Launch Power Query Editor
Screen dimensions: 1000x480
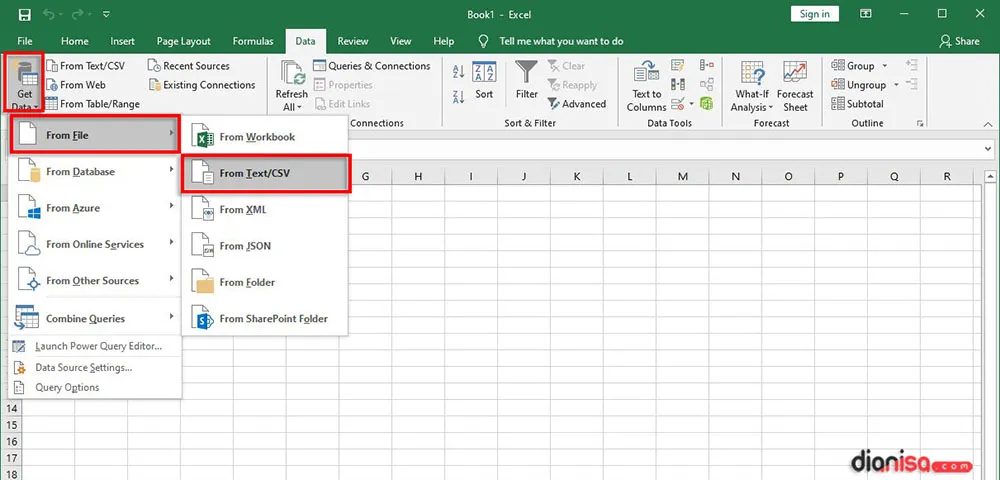point(94,347)
